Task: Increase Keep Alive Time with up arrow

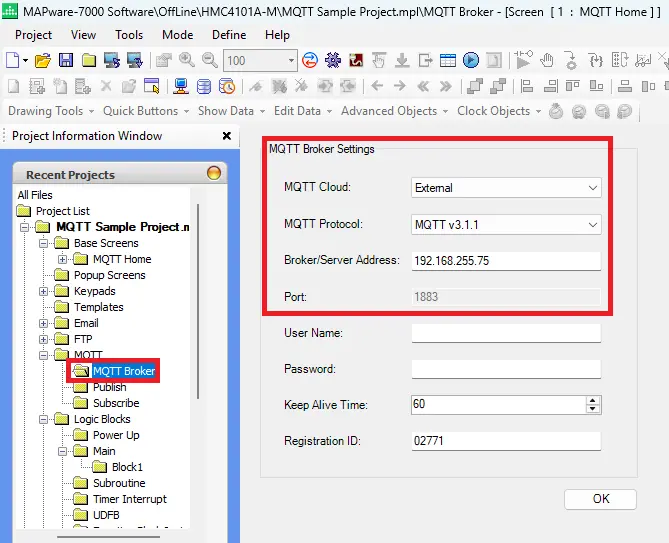Action: pos(593,400)
